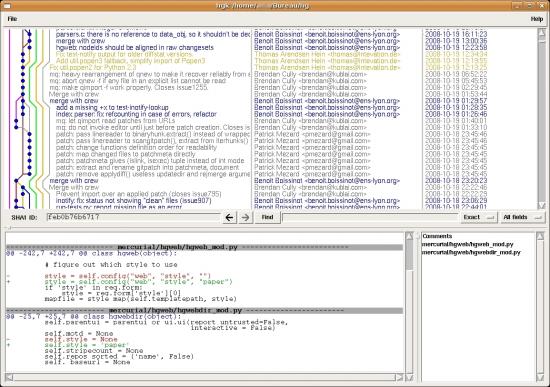Click the down arrow of the file list scrollbar
Viewport: 550px width, 387px height.
coord(541,378)
